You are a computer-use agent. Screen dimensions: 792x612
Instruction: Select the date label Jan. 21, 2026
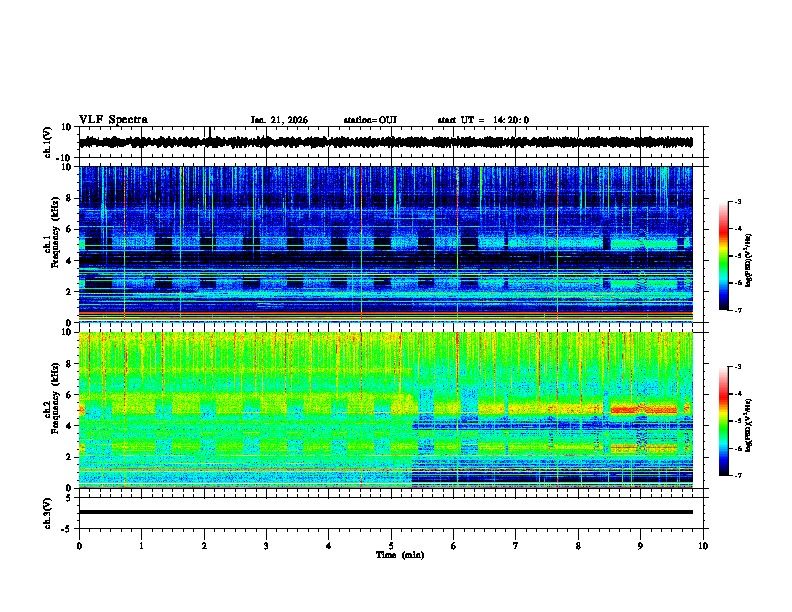(x=279, y=120)
